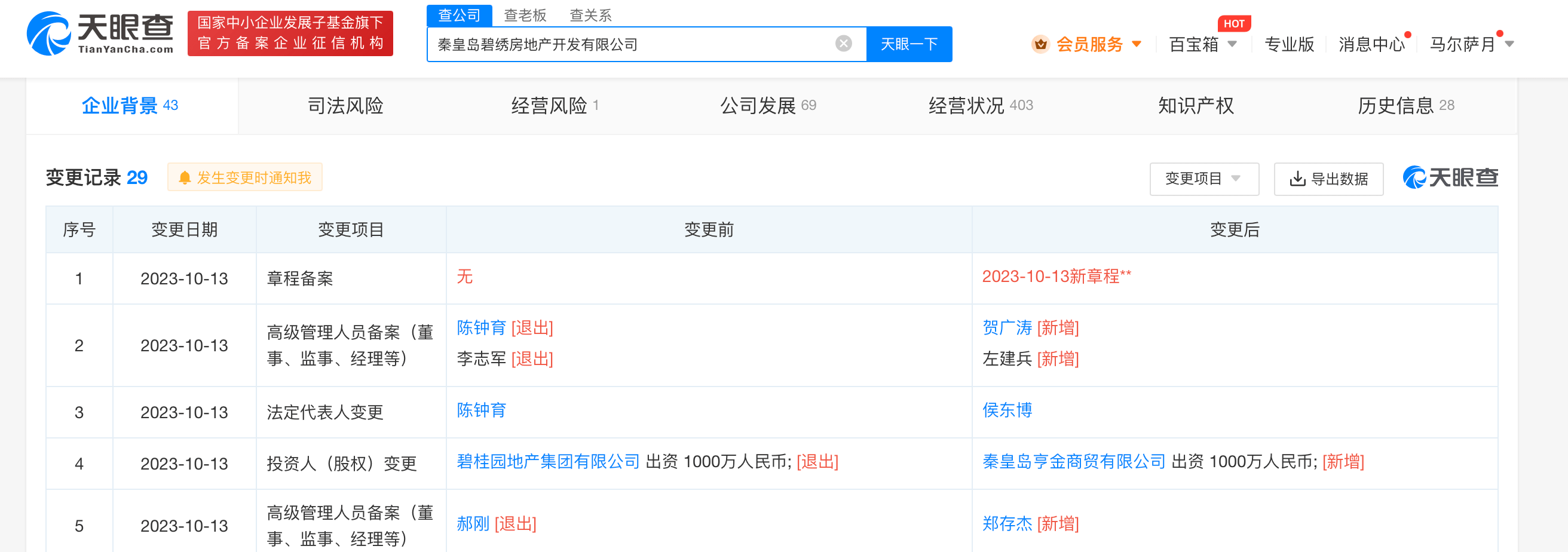The width and height of the screenshot is (1568, 552).
Task: Open 碧桂园地产集团有限公司 company link
Action: (548, 462)
